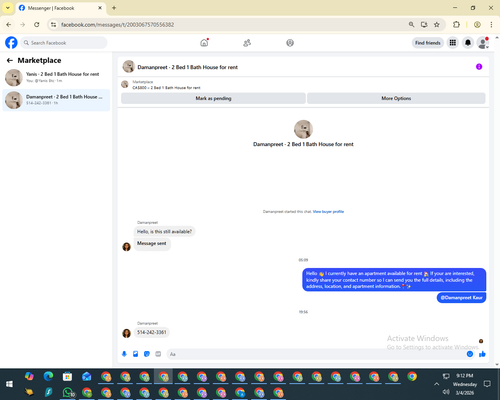Screen dimensions: 500x400
Task: Open the volume control in system tray
Action: pyautogui.click(x=446, y=392)
